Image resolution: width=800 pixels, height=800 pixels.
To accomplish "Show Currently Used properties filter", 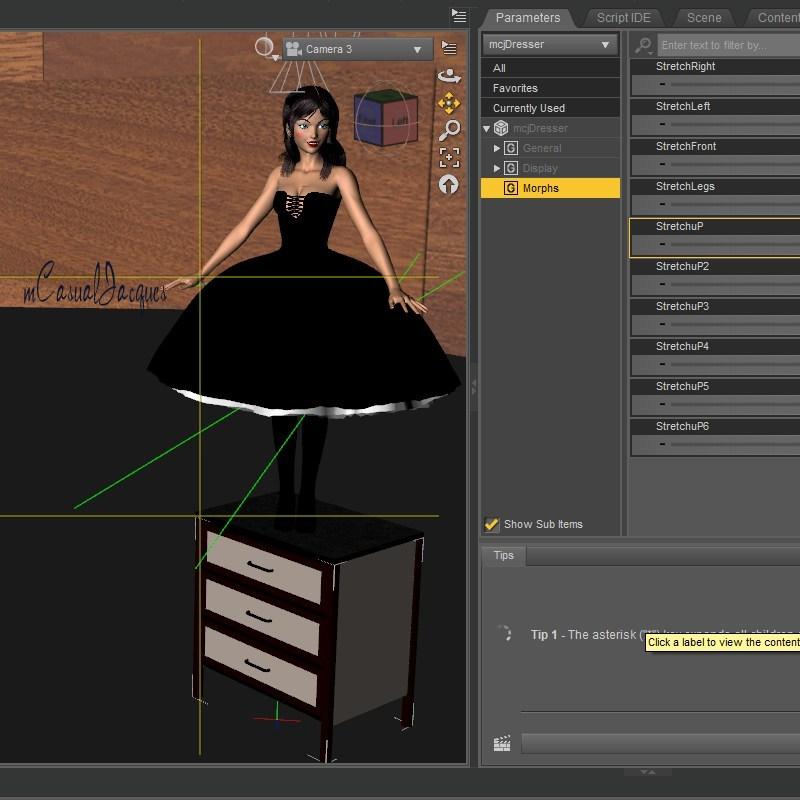I will click(x=550, y=108).
